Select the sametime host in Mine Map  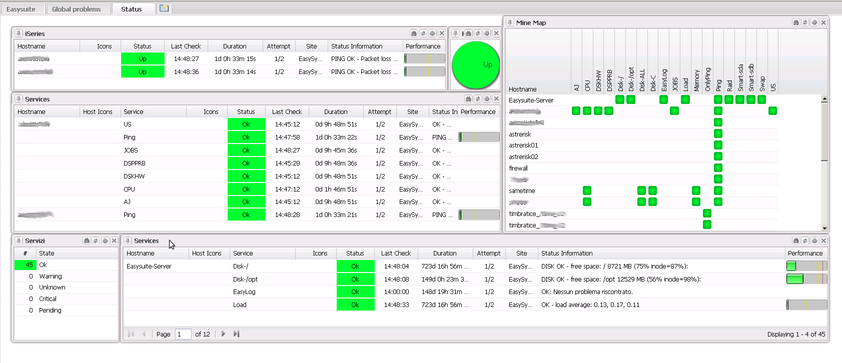coord(522,191)
